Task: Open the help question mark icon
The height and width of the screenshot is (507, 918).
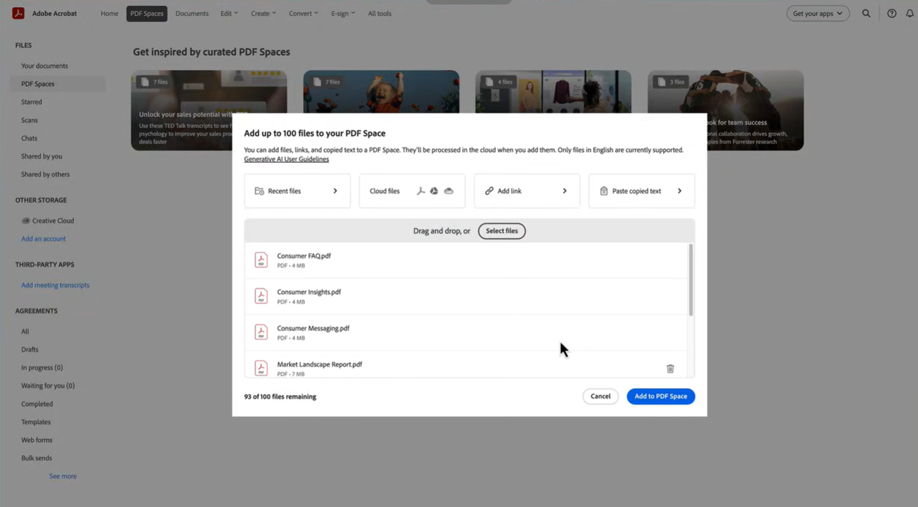Action: 892,13
